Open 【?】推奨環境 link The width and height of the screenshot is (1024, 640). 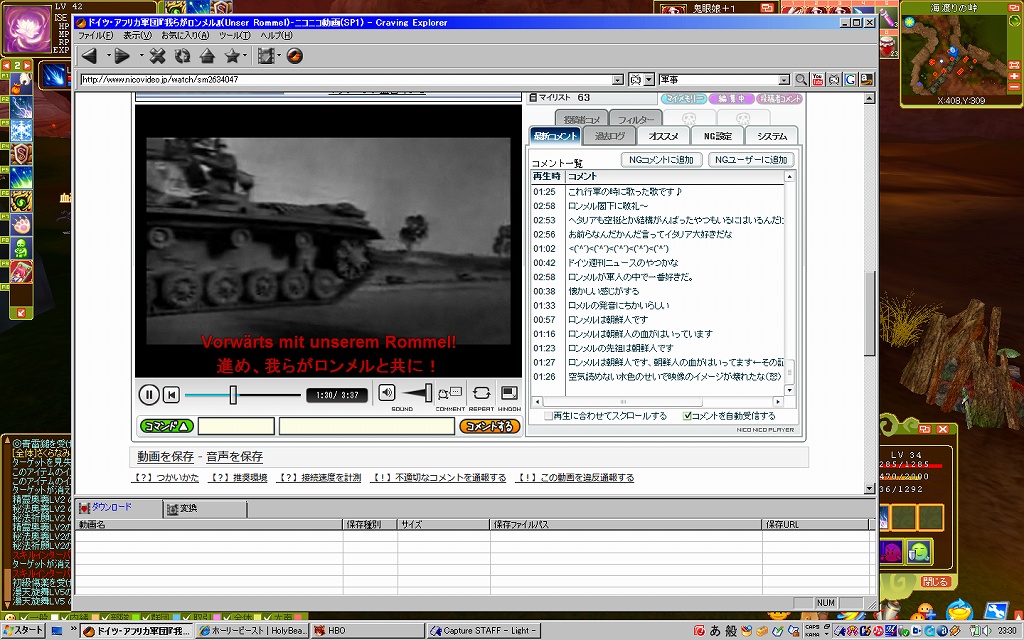click(237, 477)
